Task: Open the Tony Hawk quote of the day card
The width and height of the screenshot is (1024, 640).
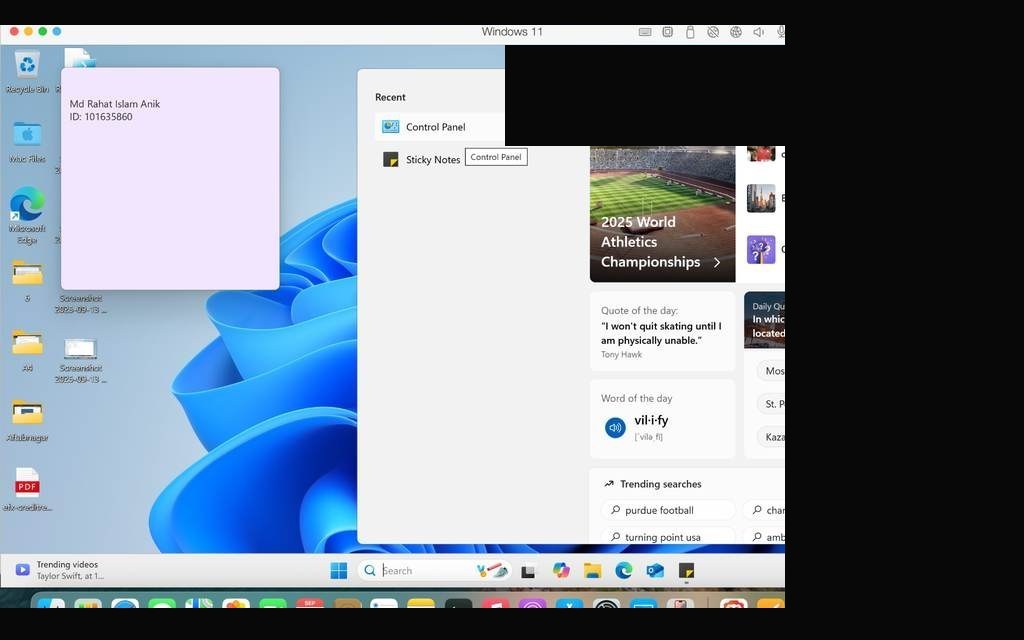Action: [662, 332]
